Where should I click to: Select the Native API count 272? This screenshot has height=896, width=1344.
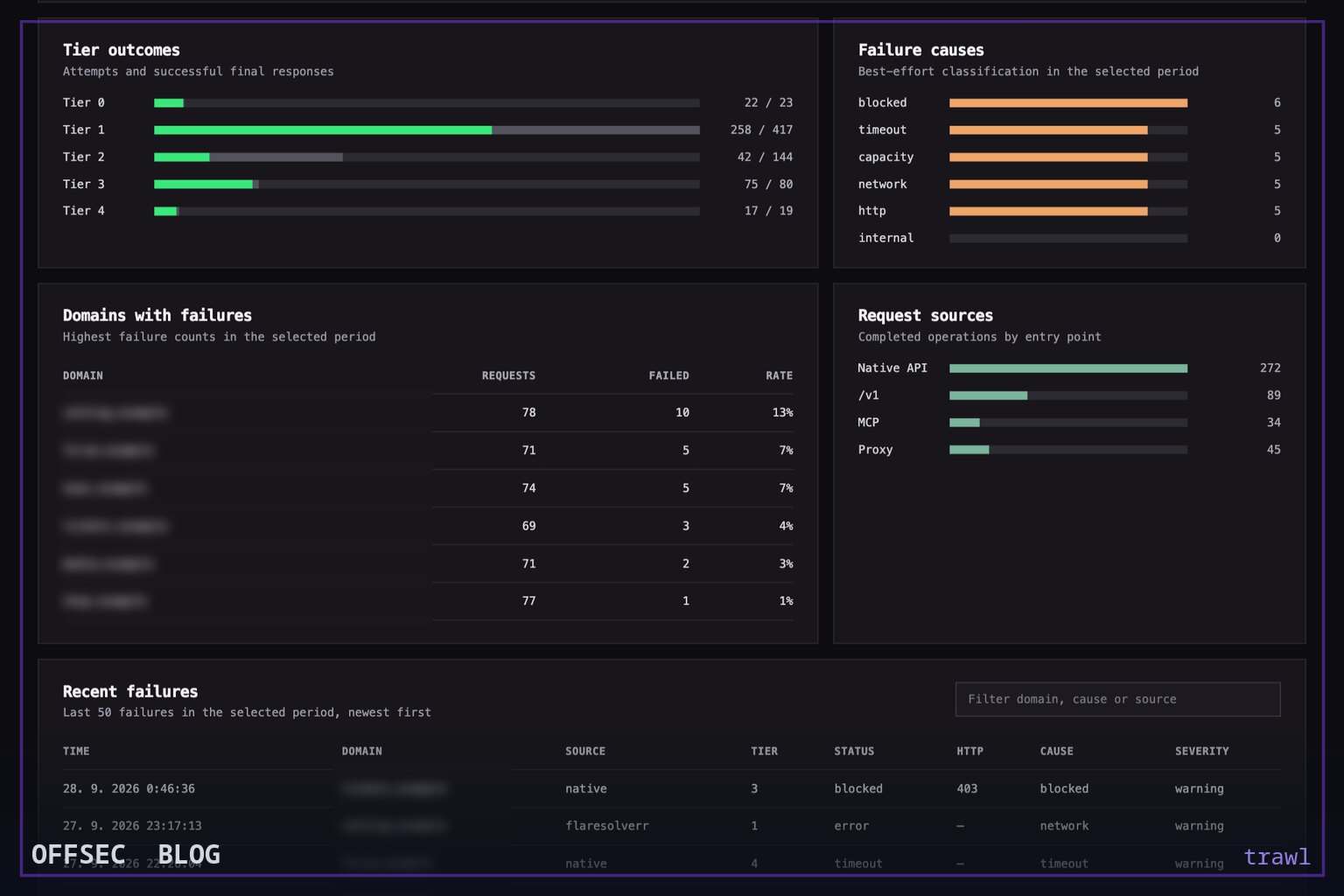click(x=1270, y=367)
